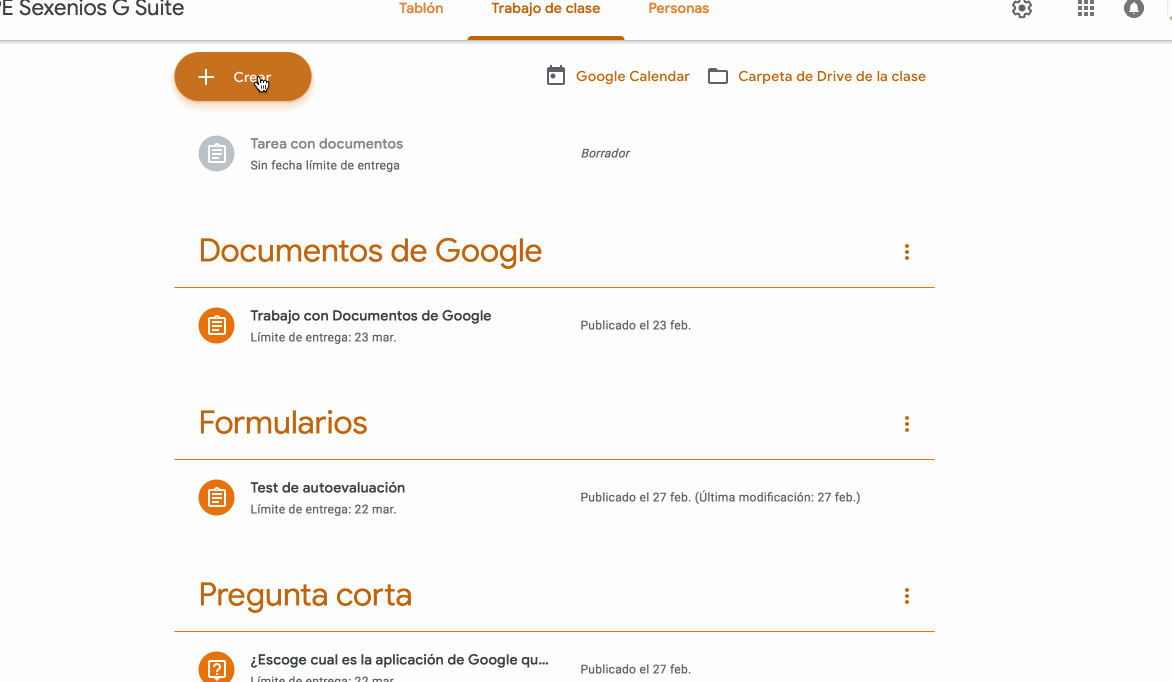Image resolution: width=1172 pixels, height=682 pixels.
Task: Click the Trabajo con Documentos assignment icon
Action: pyautogui.click(x=217, y=325)
